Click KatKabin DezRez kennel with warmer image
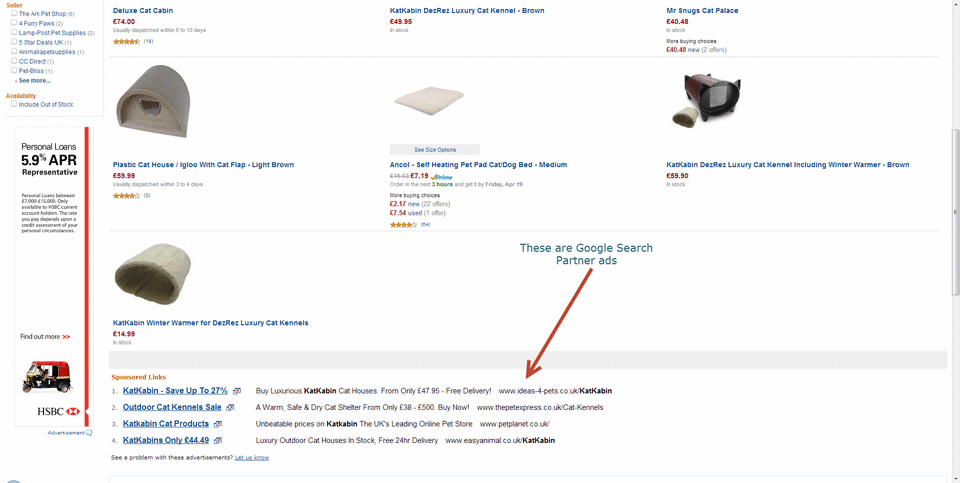Image resolution: width=960 pixels, height=483 pixels. pos(709,101)
